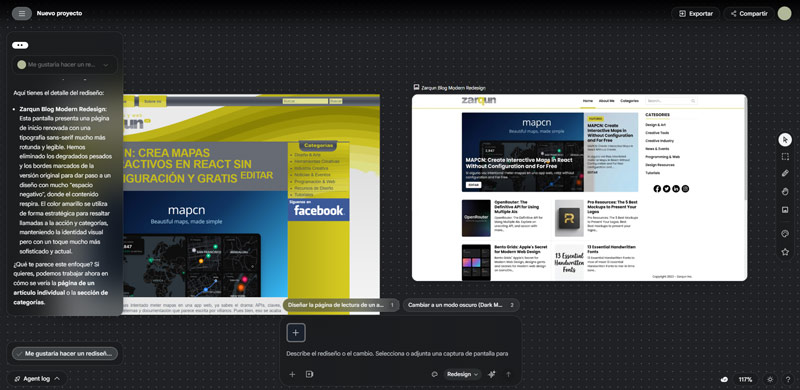The image size is (800, 390).
Task: Select the marquee selection tool
Action: pos(785,156)
